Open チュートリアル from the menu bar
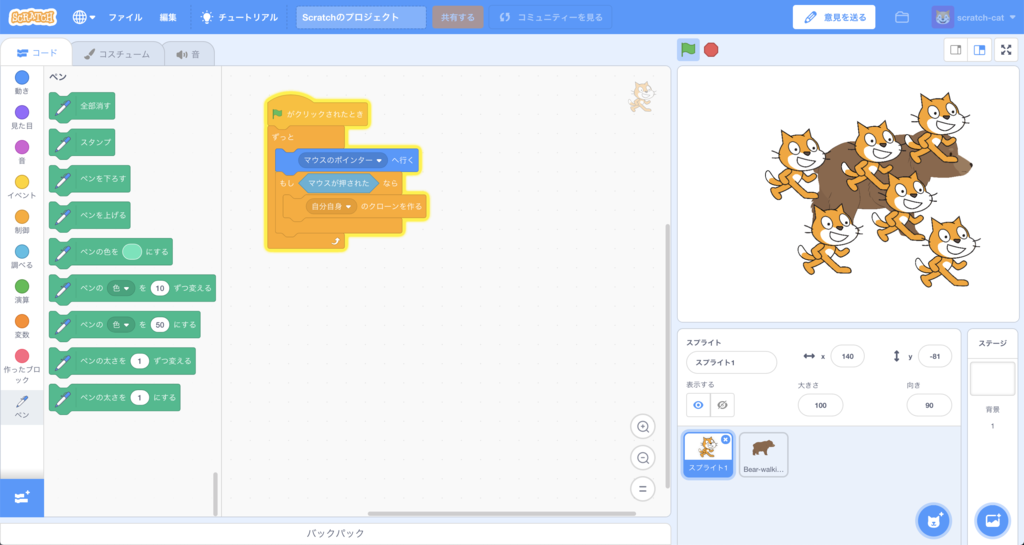1024x545 pixels. (239, 17)
